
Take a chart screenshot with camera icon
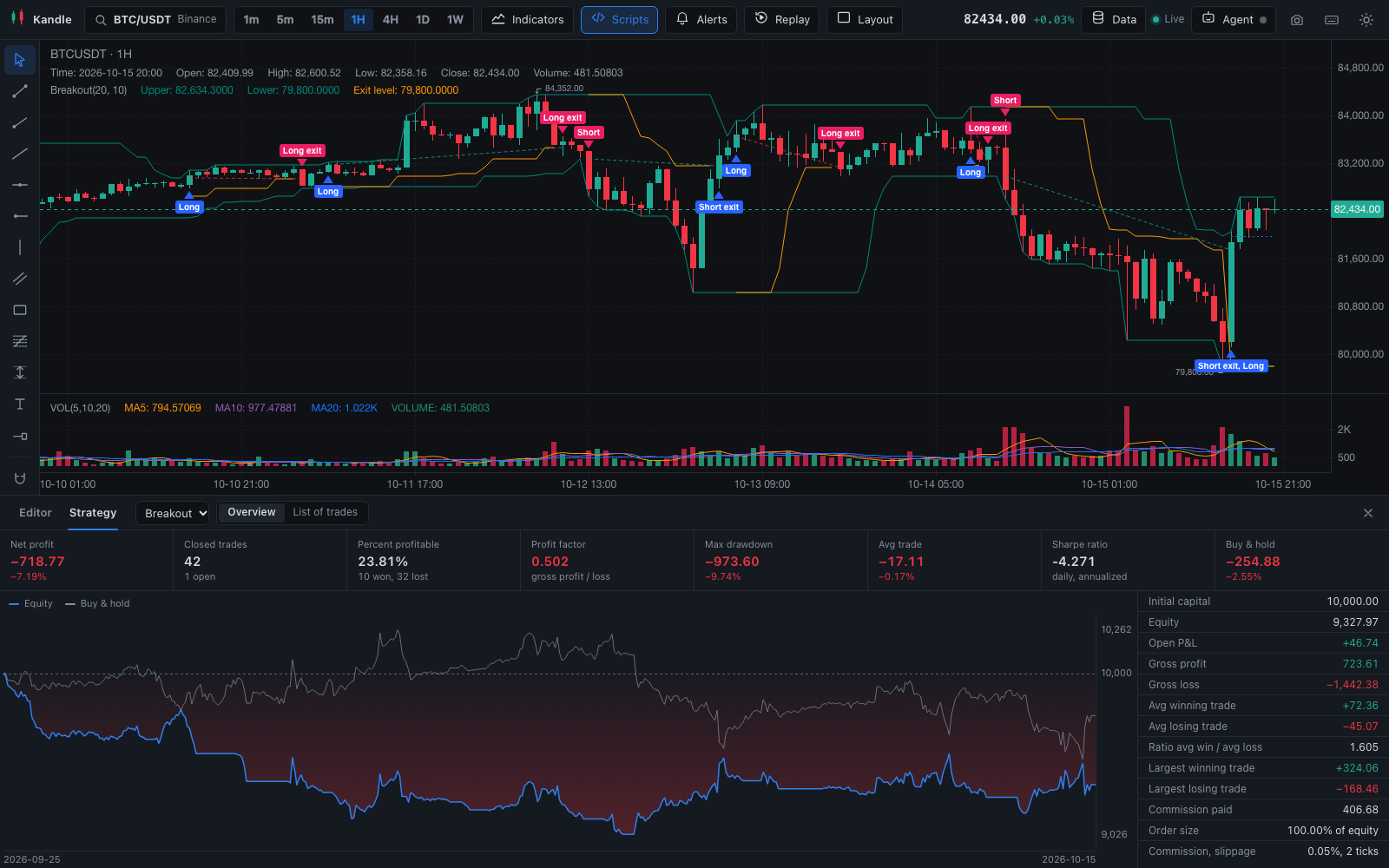pos(1297,20)
